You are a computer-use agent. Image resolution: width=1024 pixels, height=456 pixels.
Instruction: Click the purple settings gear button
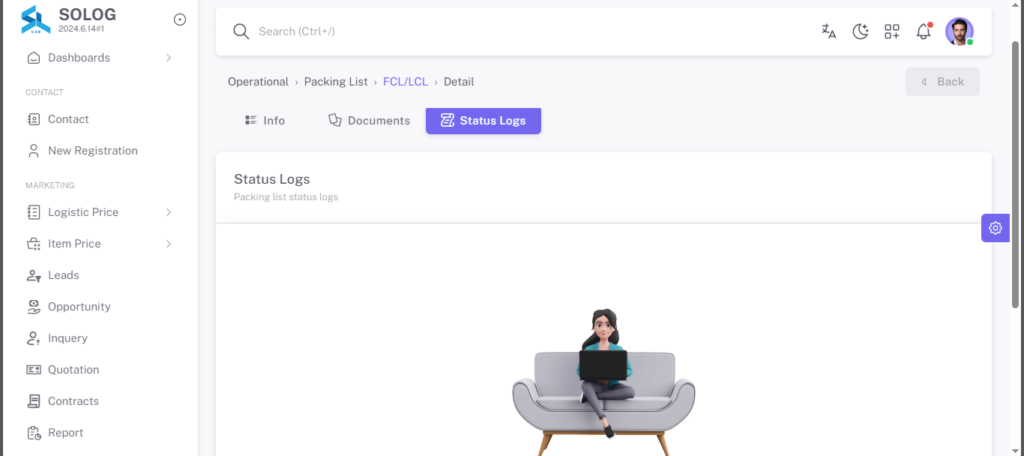[x=995, y=228]
